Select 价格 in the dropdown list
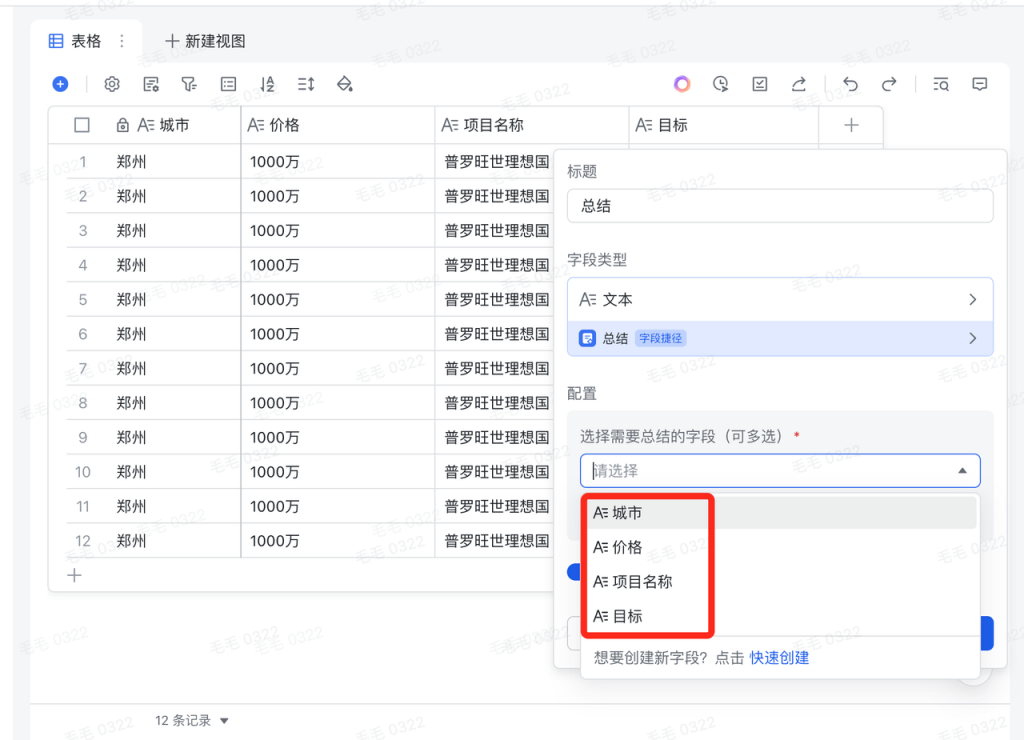The width and height of the screenshot is (1024, 740). (780, 547)
